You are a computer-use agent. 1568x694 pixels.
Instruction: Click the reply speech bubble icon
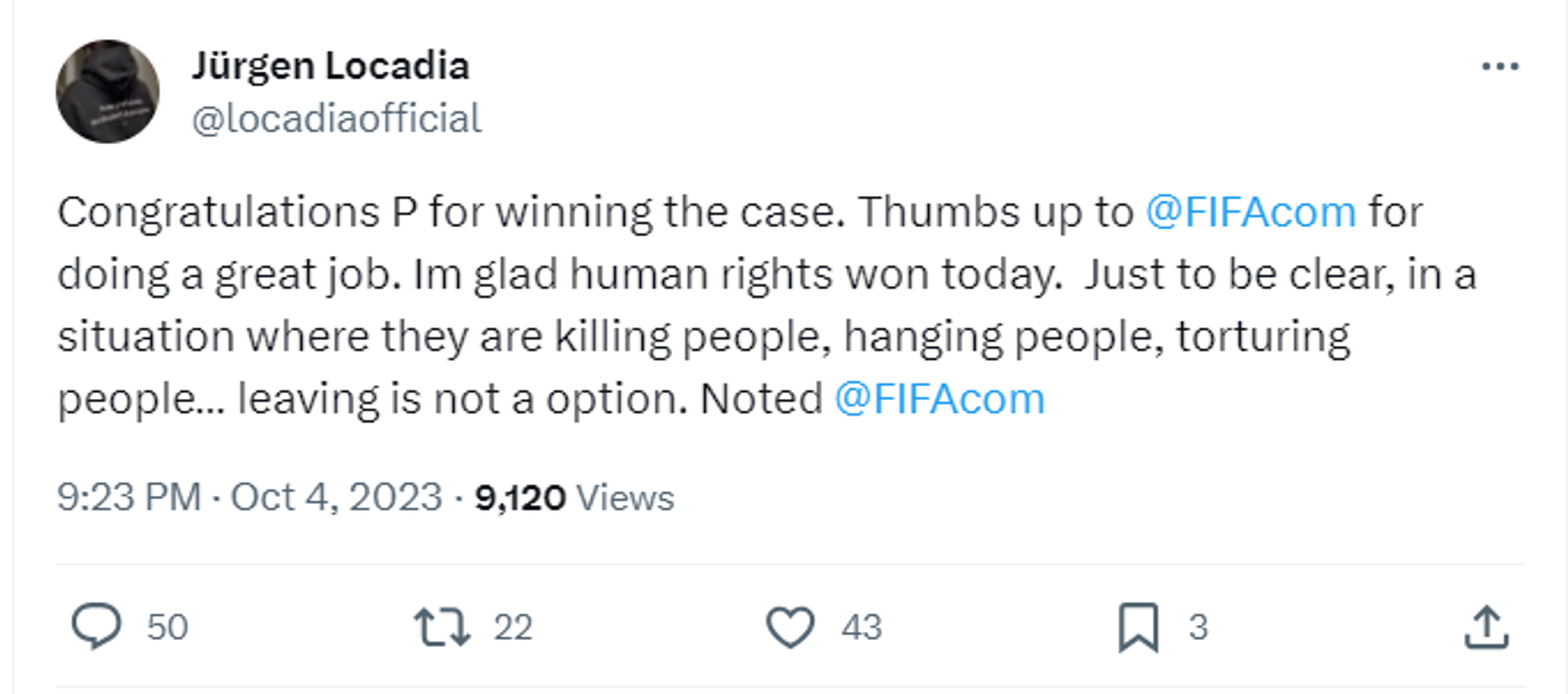(96, 626)
